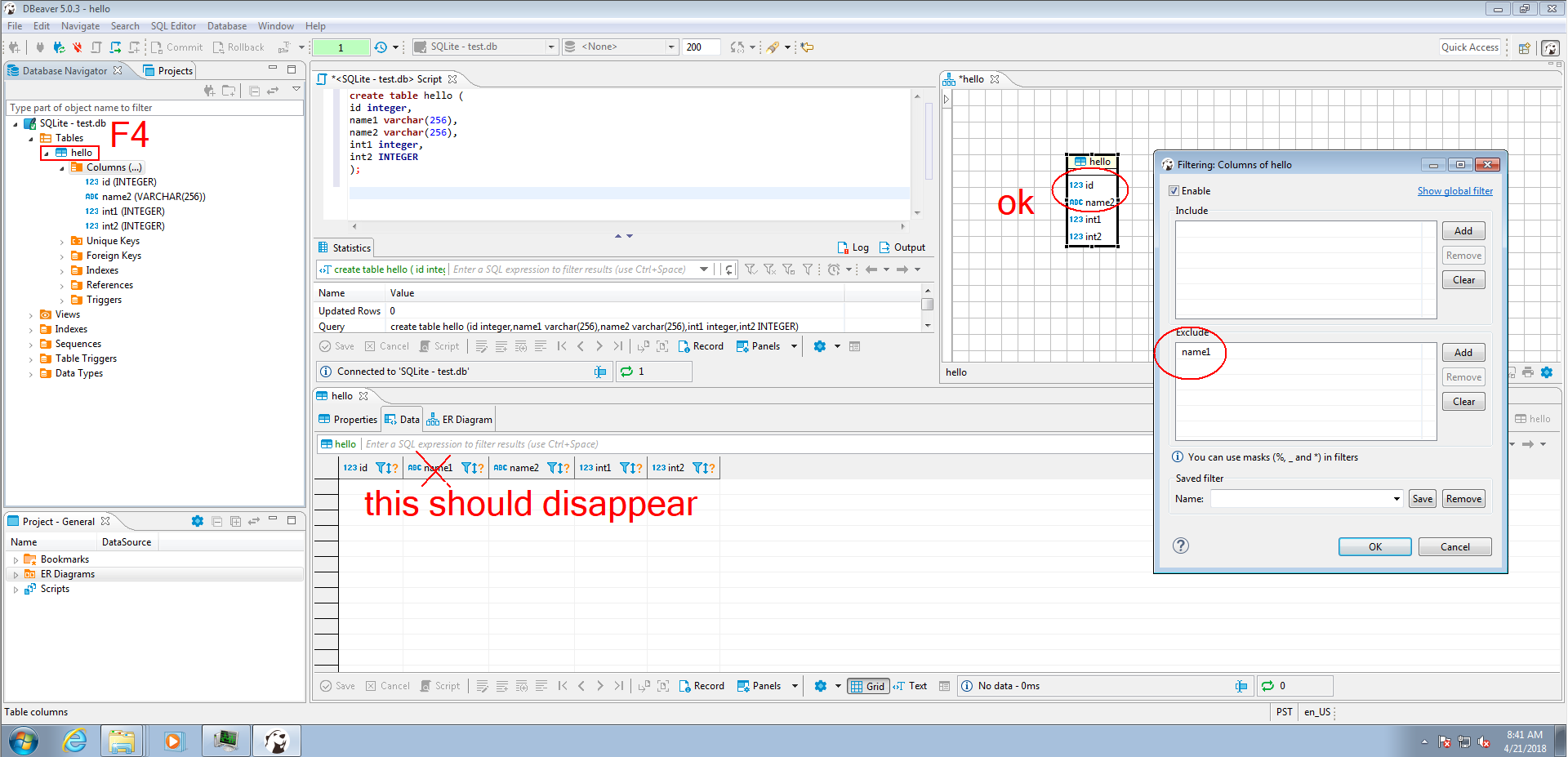This screenshot has width=1568, height=757.
Task: Collapse the SQLite - test.db tree node
Action: [16, 124]
